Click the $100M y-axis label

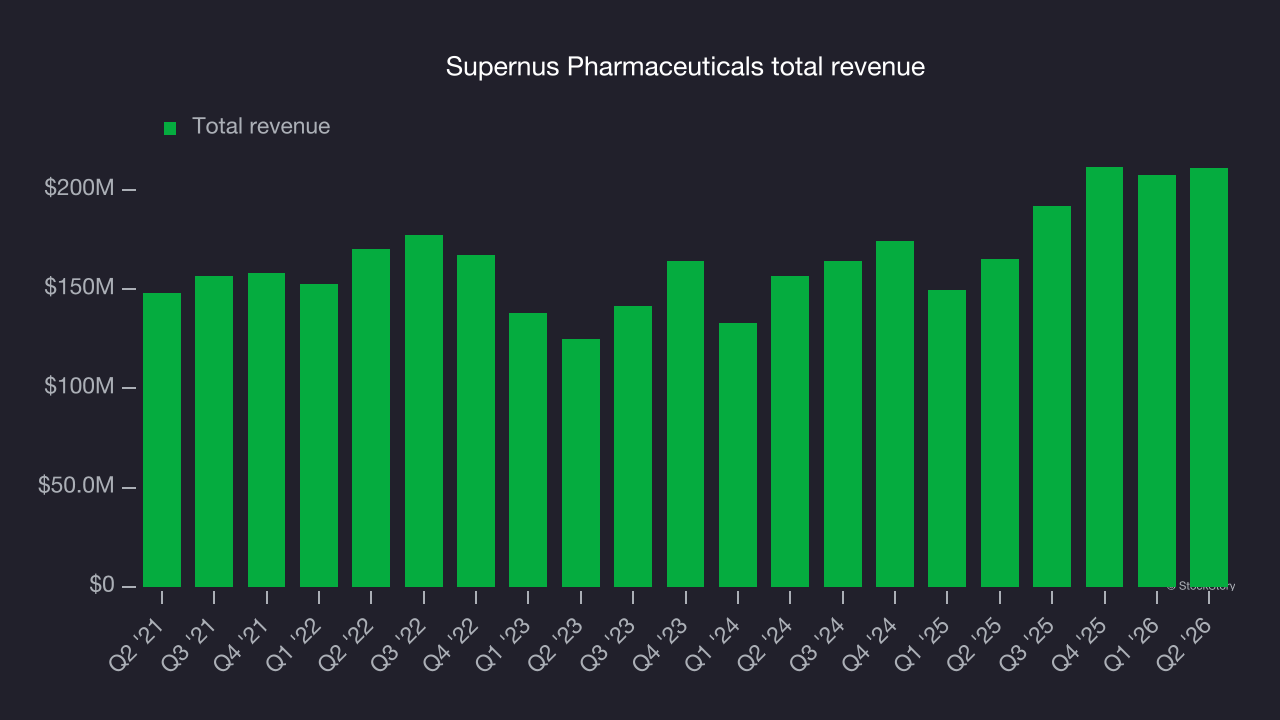[80, 387]
